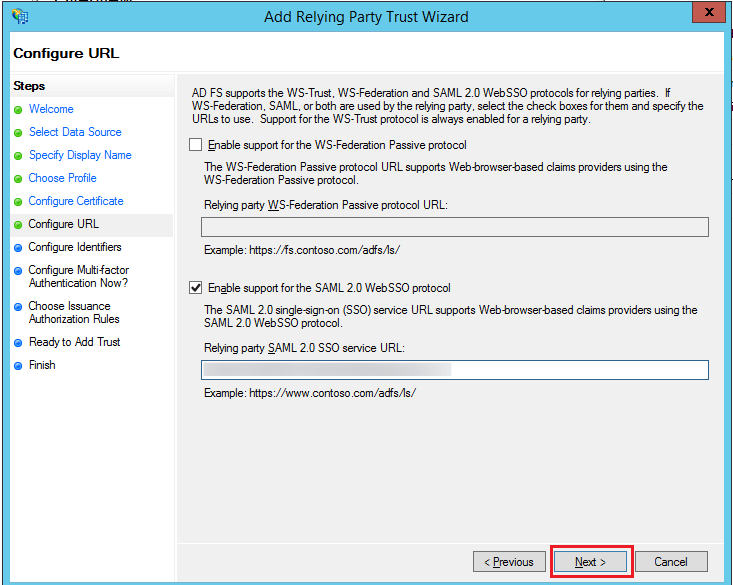Click the example text https://fs.contoso.com/adfs/ls/

tap(324, 250)
